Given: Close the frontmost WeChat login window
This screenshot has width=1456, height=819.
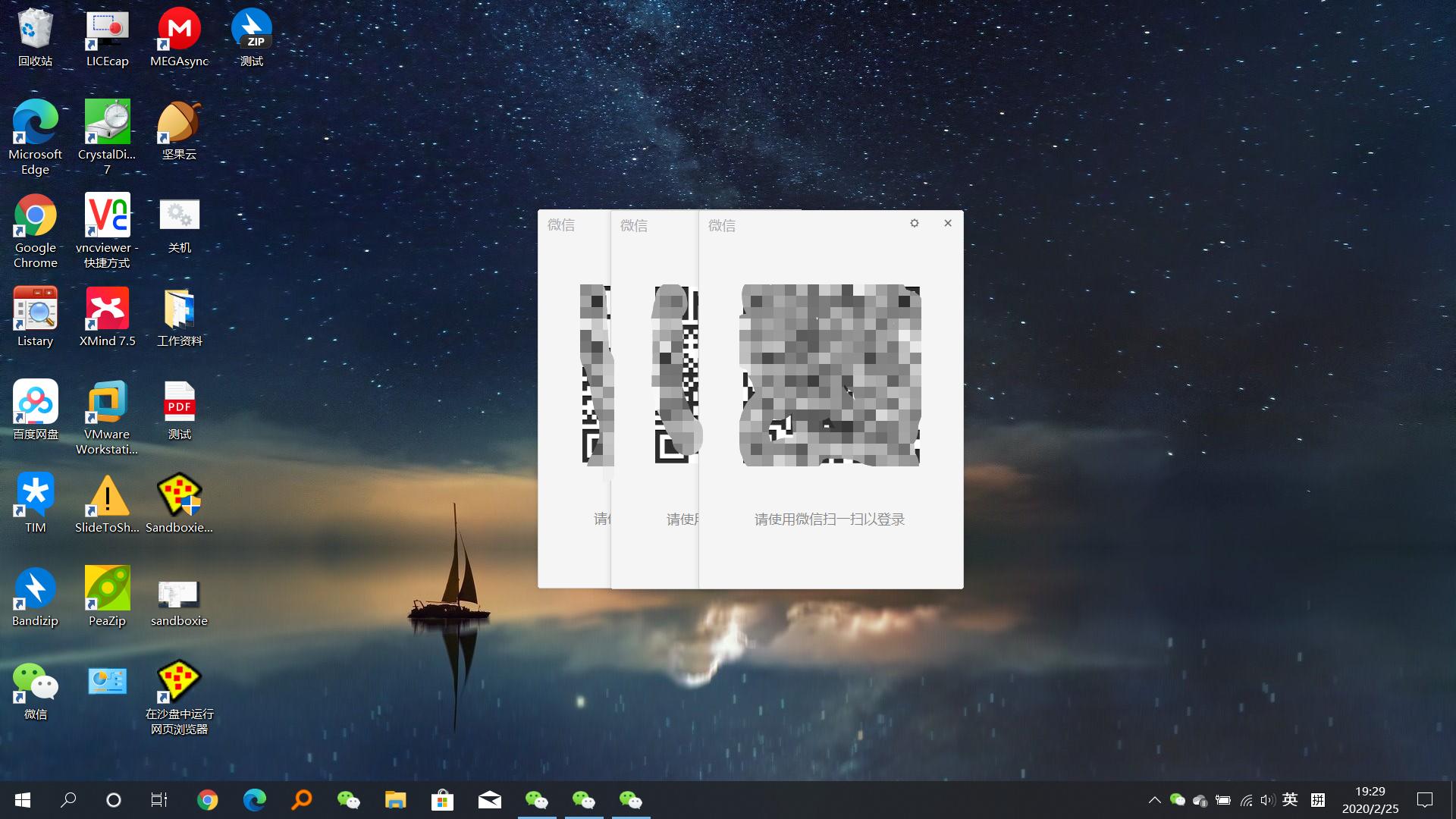Looking at the screenshot, I should point(948,223).
